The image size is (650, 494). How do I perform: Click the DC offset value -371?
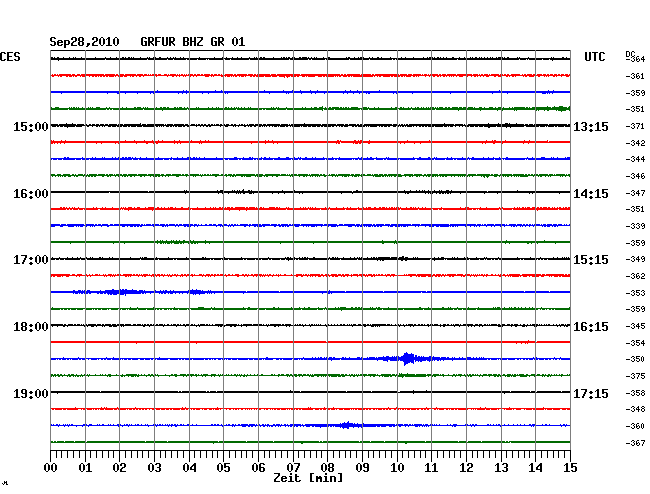pyautogui.click(x=635, y=126)
